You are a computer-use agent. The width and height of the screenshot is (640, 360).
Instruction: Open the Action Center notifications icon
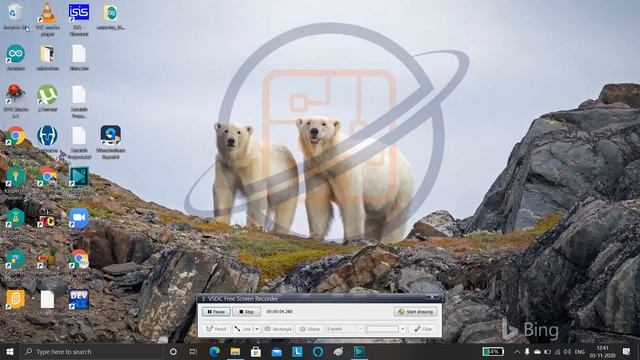(627, 351)
